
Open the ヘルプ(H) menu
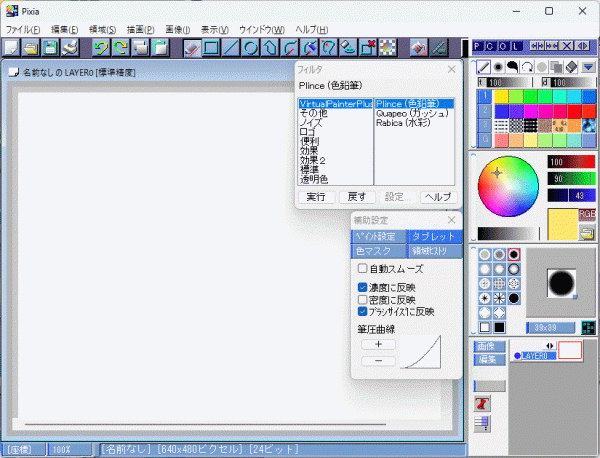pos(311,29)
